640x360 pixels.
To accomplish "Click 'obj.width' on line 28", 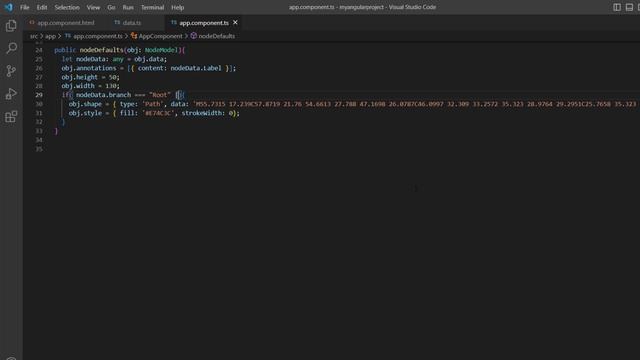I will (78, 86).
